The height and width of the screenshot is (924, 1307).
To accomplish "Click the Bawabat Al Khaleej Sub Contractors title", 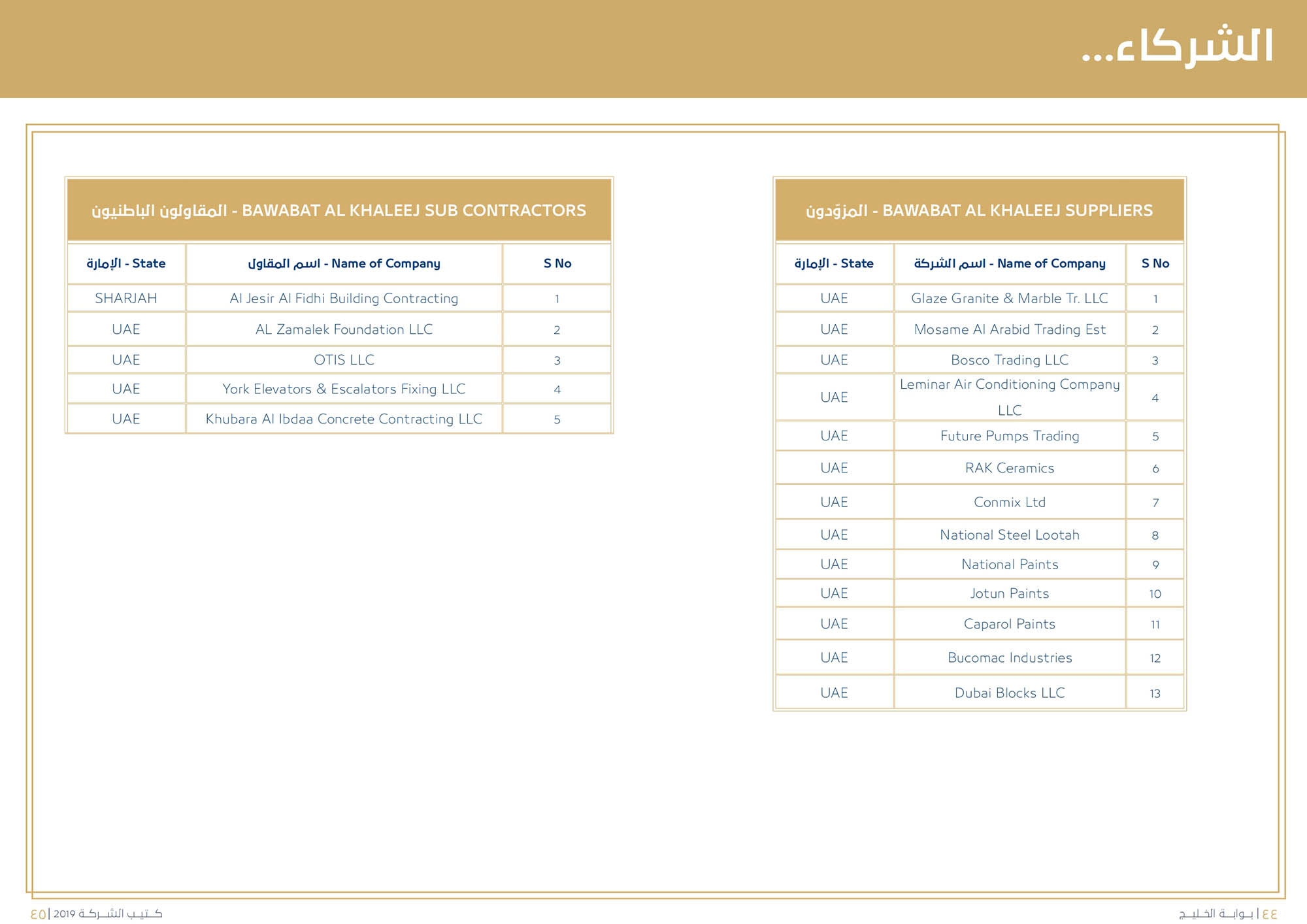I will [339, 210].
